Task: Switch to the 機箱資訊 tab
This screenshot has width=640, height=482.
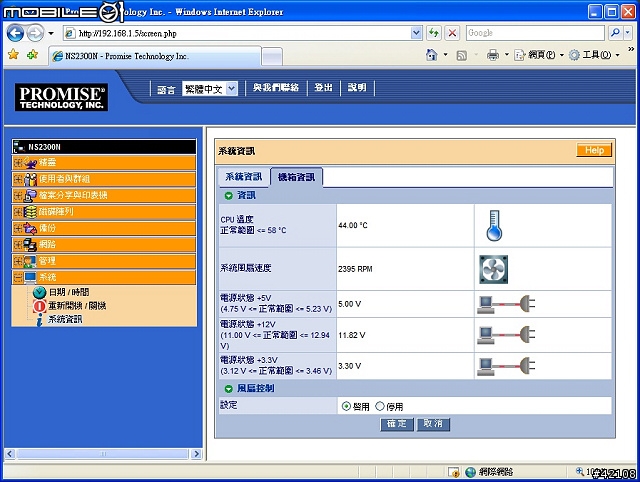Action: (296, 177)
